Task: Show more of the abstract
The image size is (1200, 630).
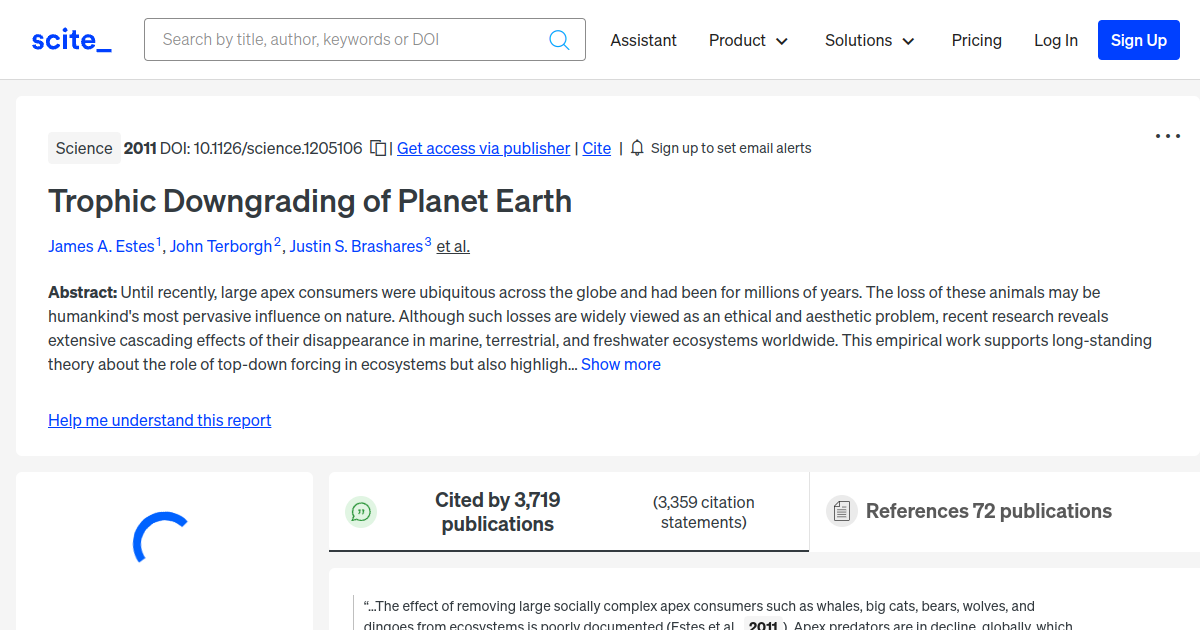Action: pyautogui.click(x=620, y=364)
